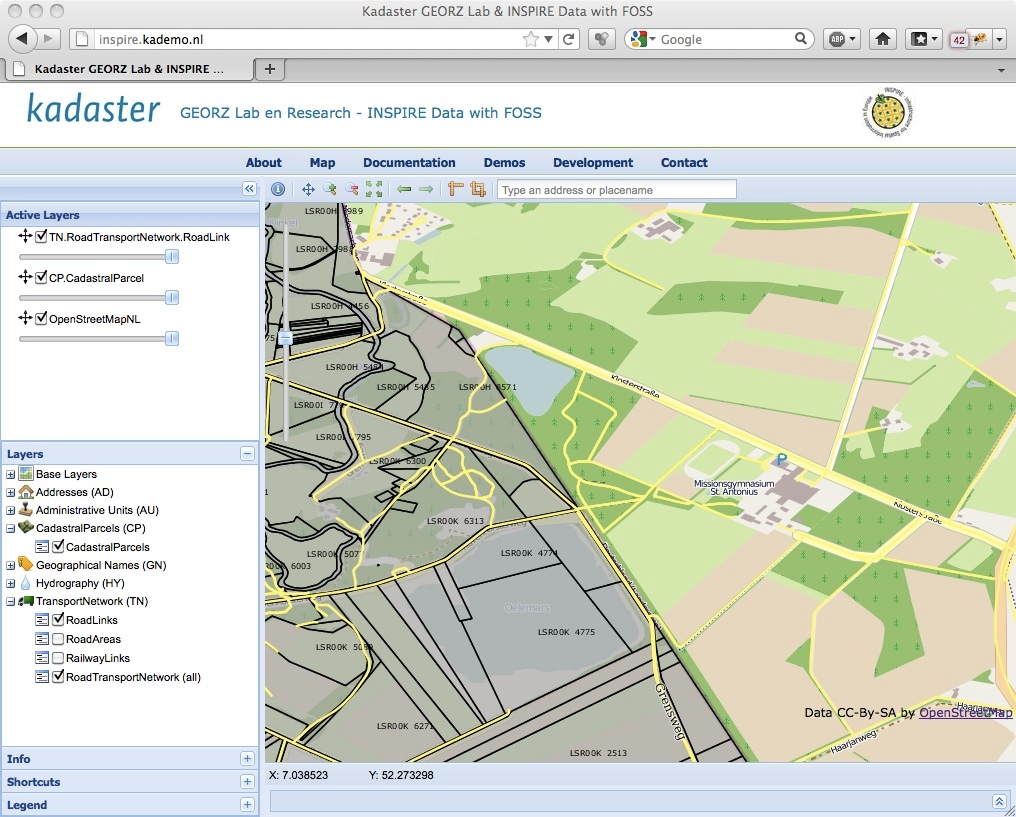Follow the OpenStreetMap attribution link
Screen dimensions: 1016x817
coord(965,713)
